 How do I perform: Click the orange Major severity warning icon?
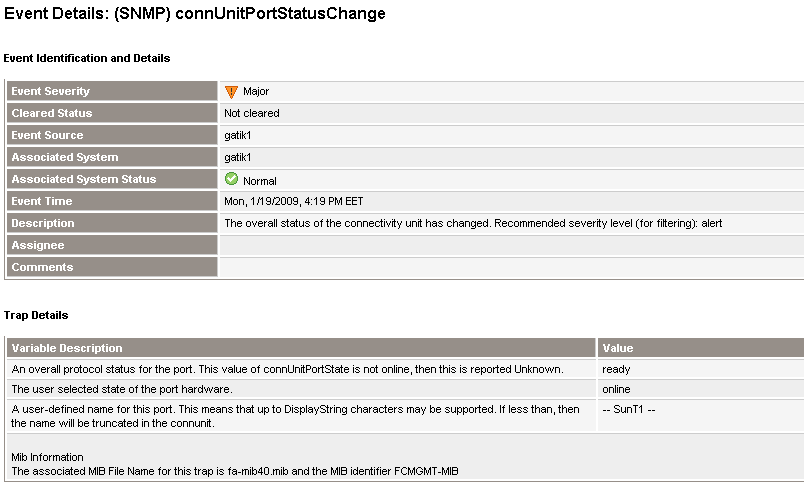pos(231,91)
